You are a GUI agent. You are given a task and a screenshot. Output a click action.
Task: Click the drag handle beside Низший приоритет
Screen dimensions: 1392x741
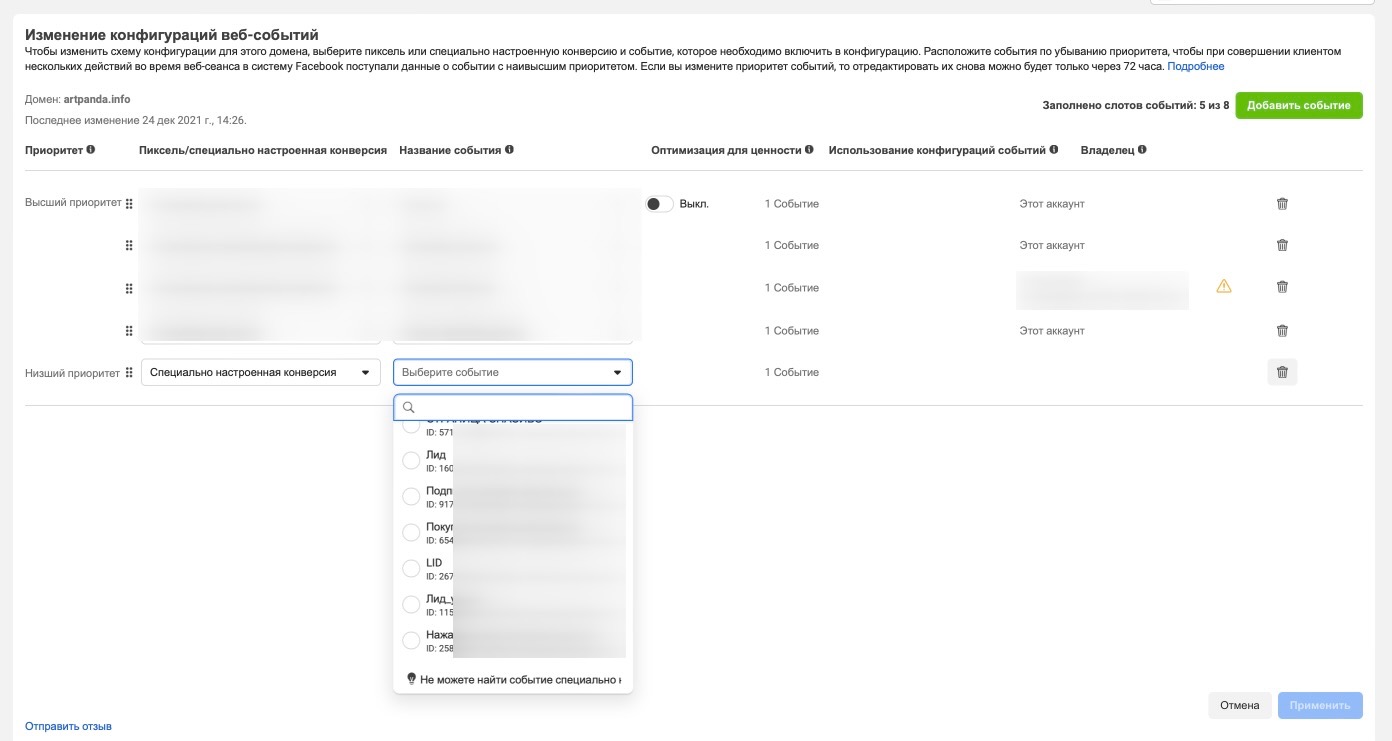coord(129,372)
